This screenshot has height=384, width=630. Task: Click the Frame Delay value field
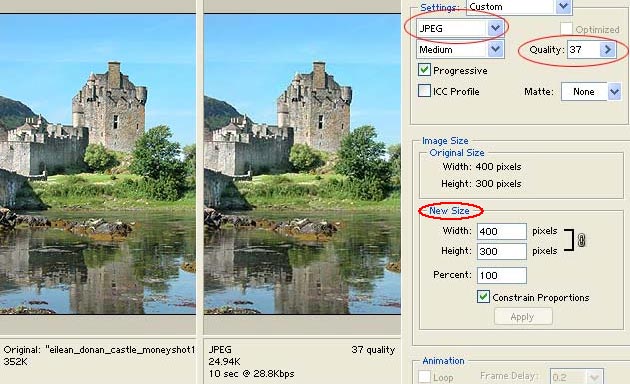point(569,377)
